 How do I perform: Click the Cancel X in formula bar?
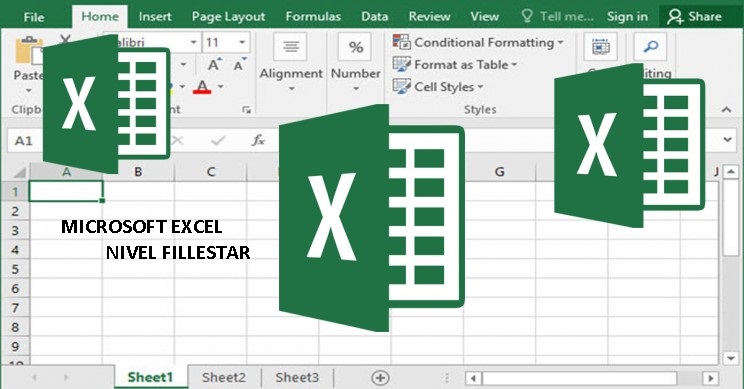pyautogui.click(x=177, y=140)
